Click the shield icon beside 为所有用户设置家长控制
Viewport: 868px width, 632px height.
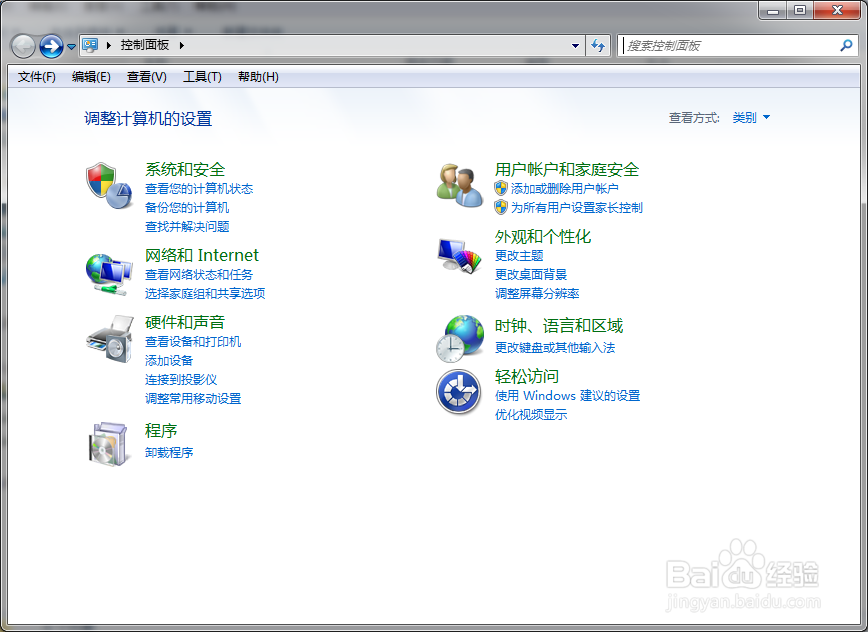[x=501, y=207]
